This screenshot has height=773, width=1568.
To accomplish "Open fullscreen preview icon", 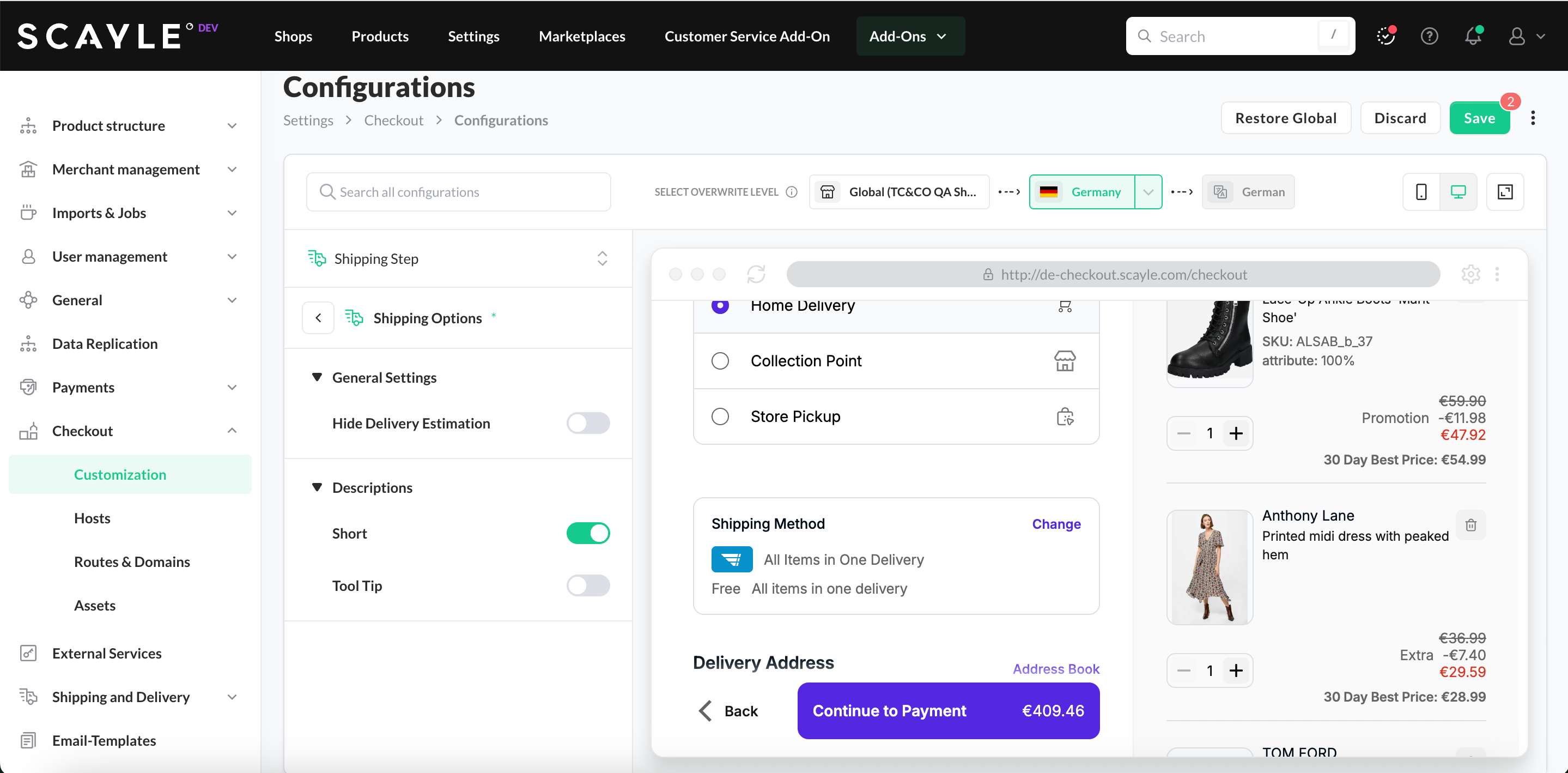I will (x=1505, y=192).
